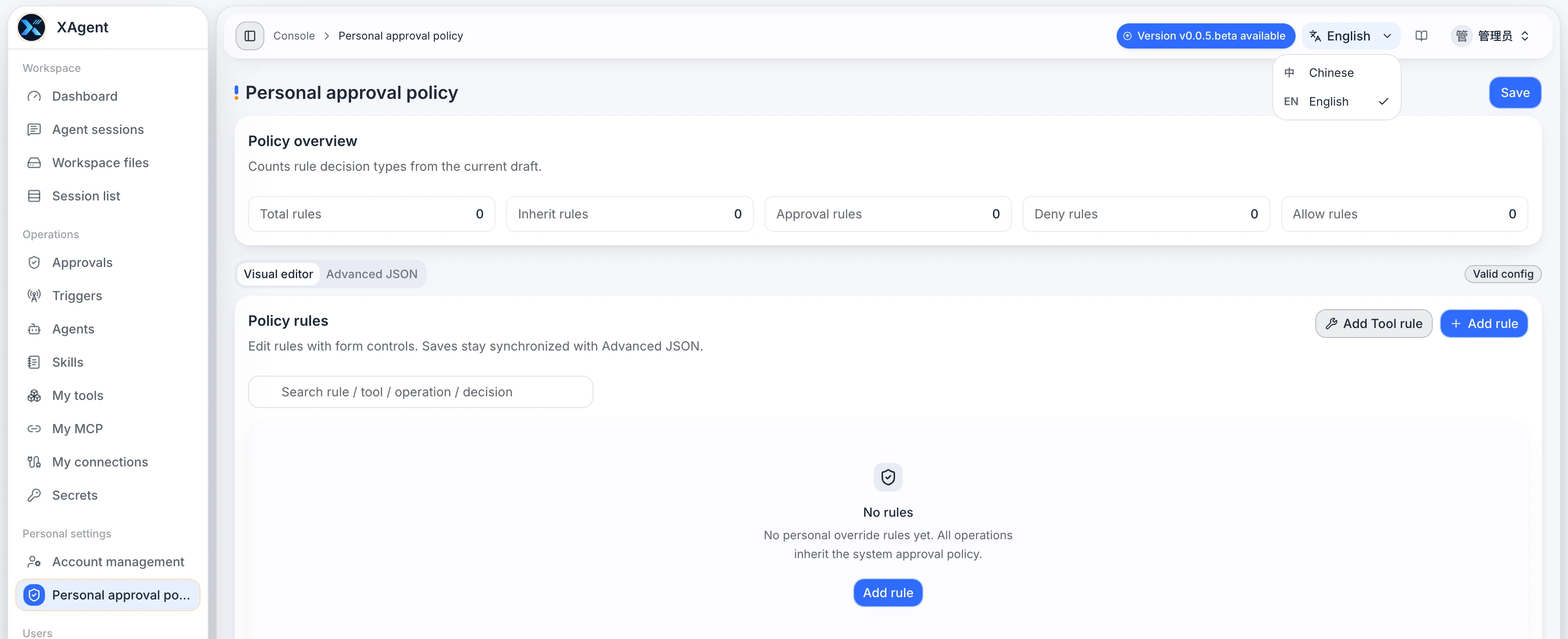This screenshot has width=1568, height=639.
Task: Select Chinese from language menu
Action: pos(1336,73)
